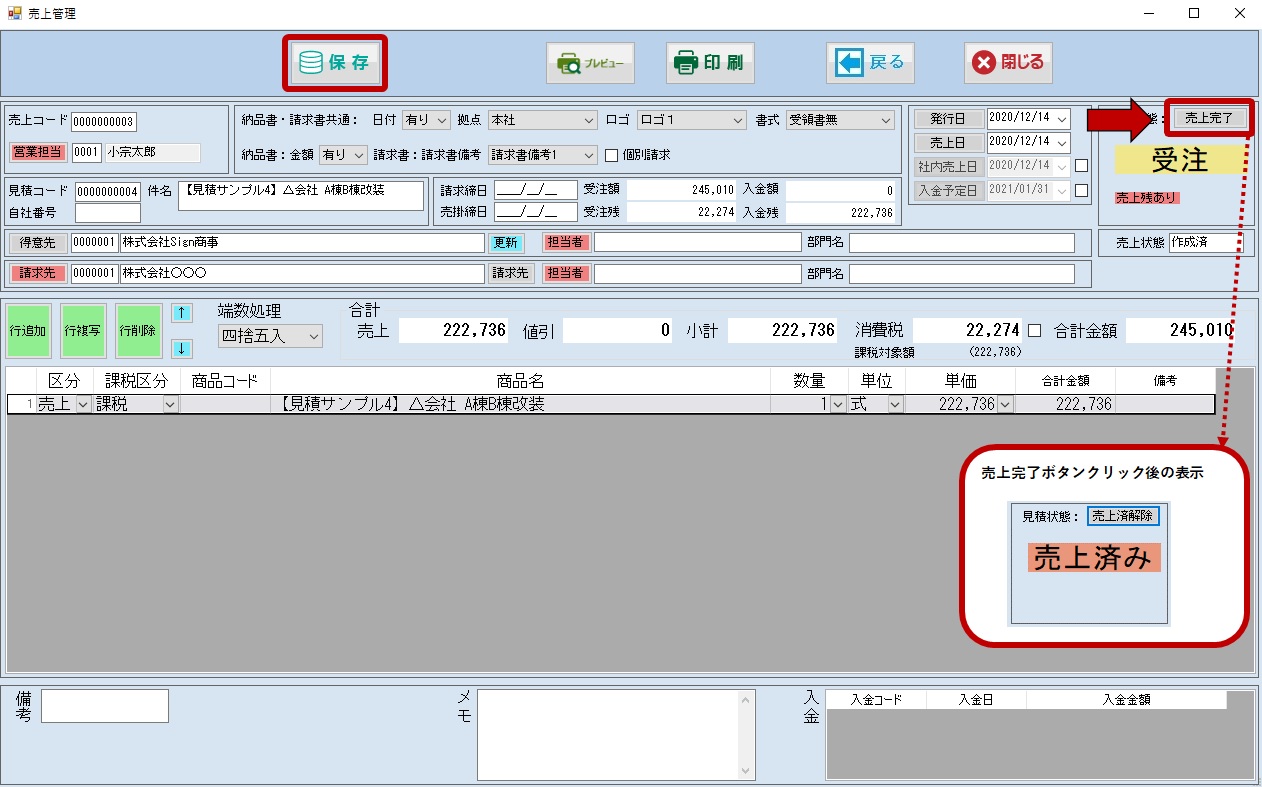Click the 入金日 column header
This screenshot has height=787, width=1262.
(x=975, y=700)
